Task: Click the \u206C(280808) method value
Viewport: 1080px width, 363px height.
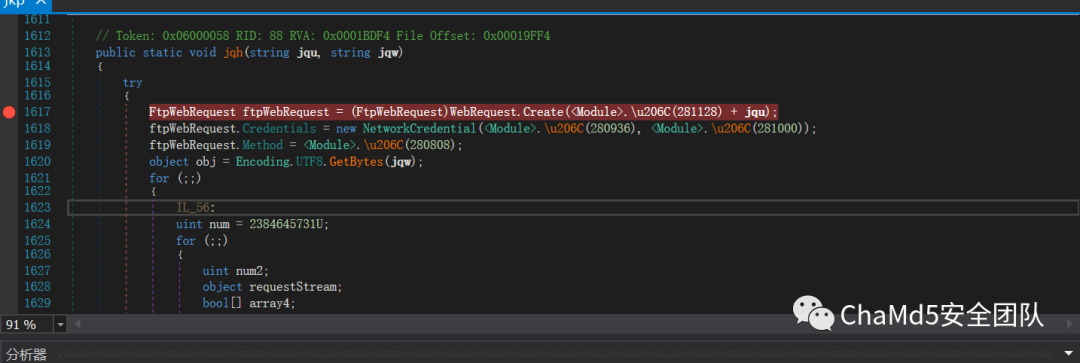Action: 410,145
